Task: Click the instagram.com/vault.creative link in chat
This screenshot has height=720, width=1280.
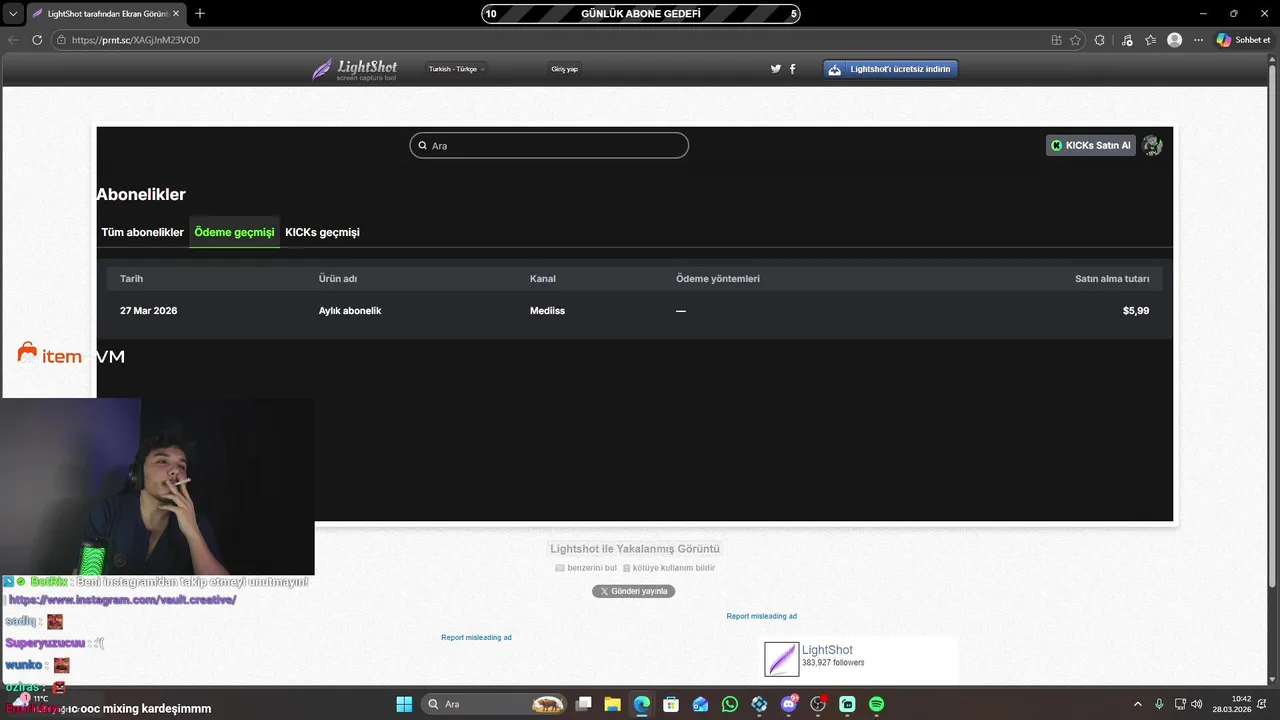Action: pos(122,600)
